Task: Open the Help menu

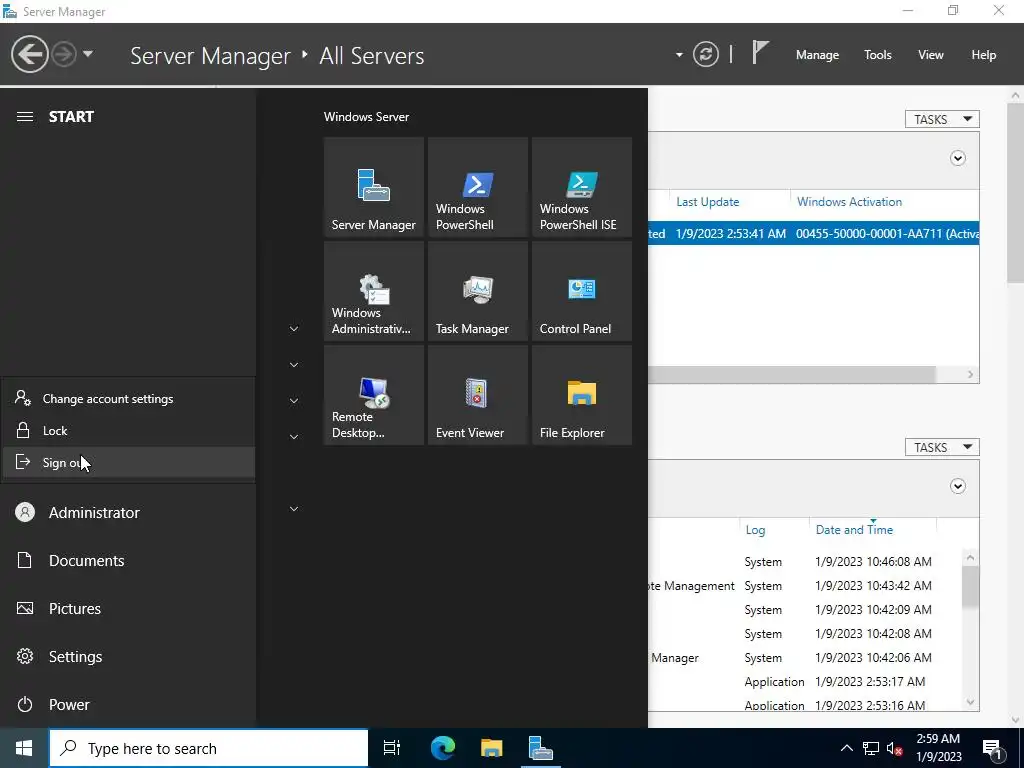Action: coord(983,55)
